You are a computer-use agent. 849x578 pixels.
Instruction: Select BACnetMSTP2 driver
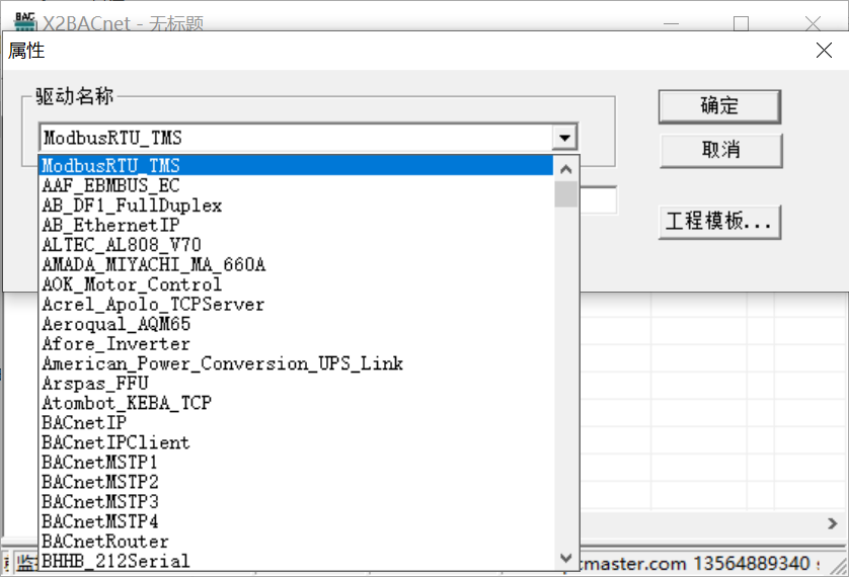click(x=296, y=482)
